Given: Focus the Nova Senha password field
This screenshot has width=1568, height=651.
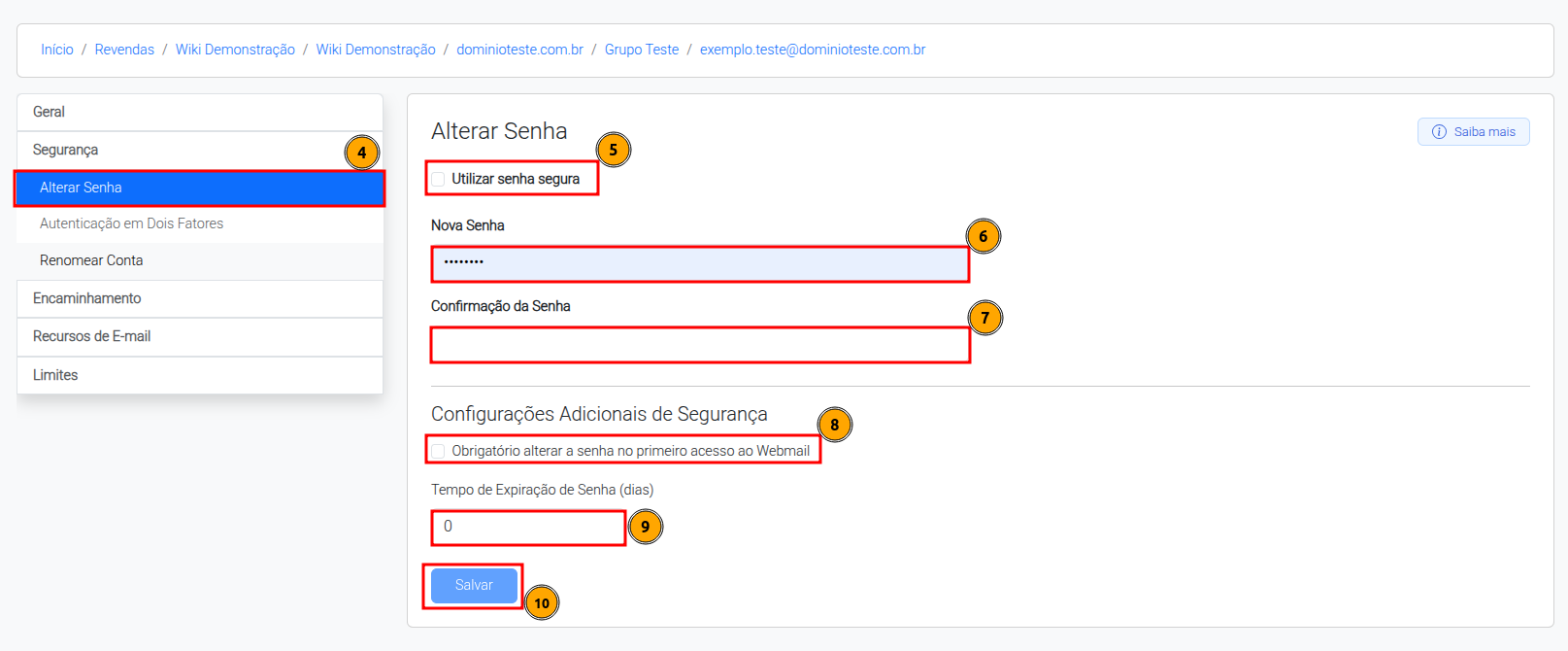Looking at the screenshot, I should click(700, 263).
